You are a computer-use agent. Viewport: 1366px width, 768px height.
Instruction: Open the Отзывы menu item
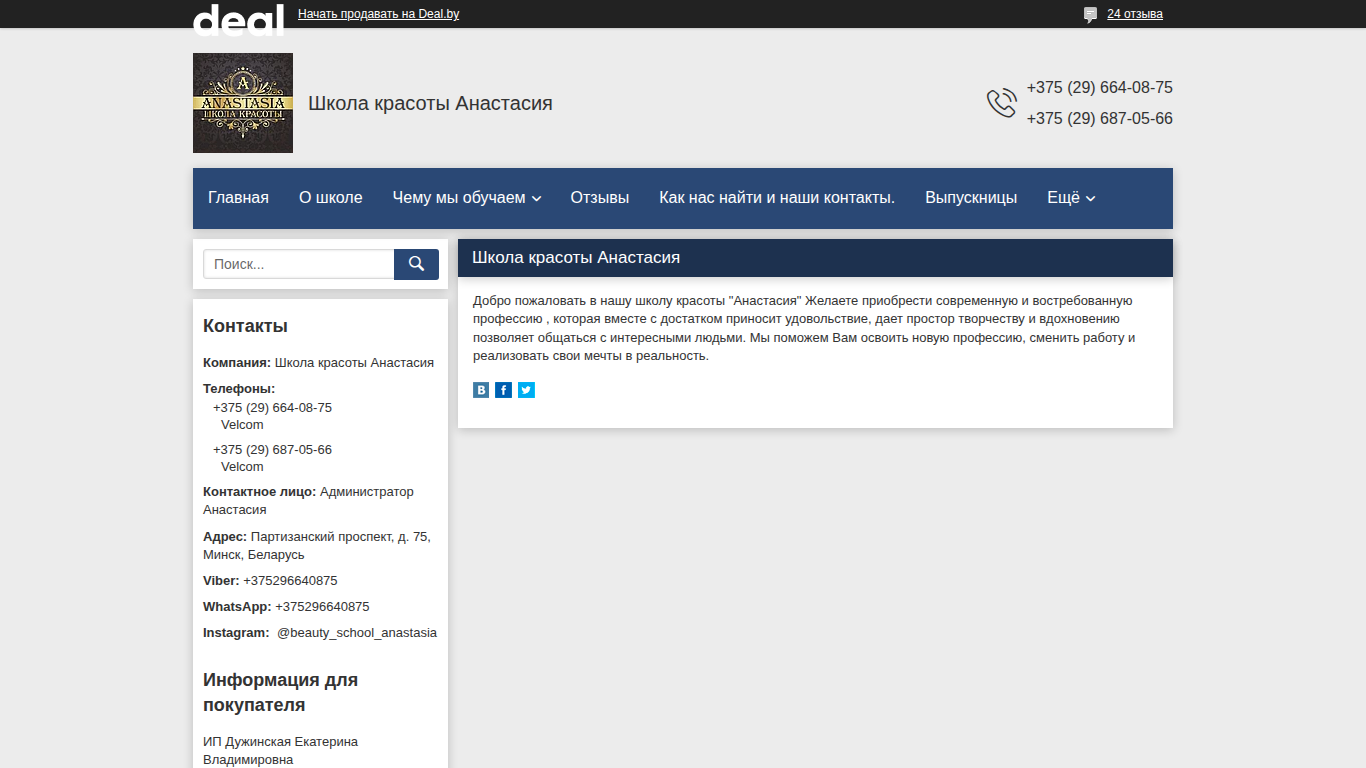tap(600, 198)
